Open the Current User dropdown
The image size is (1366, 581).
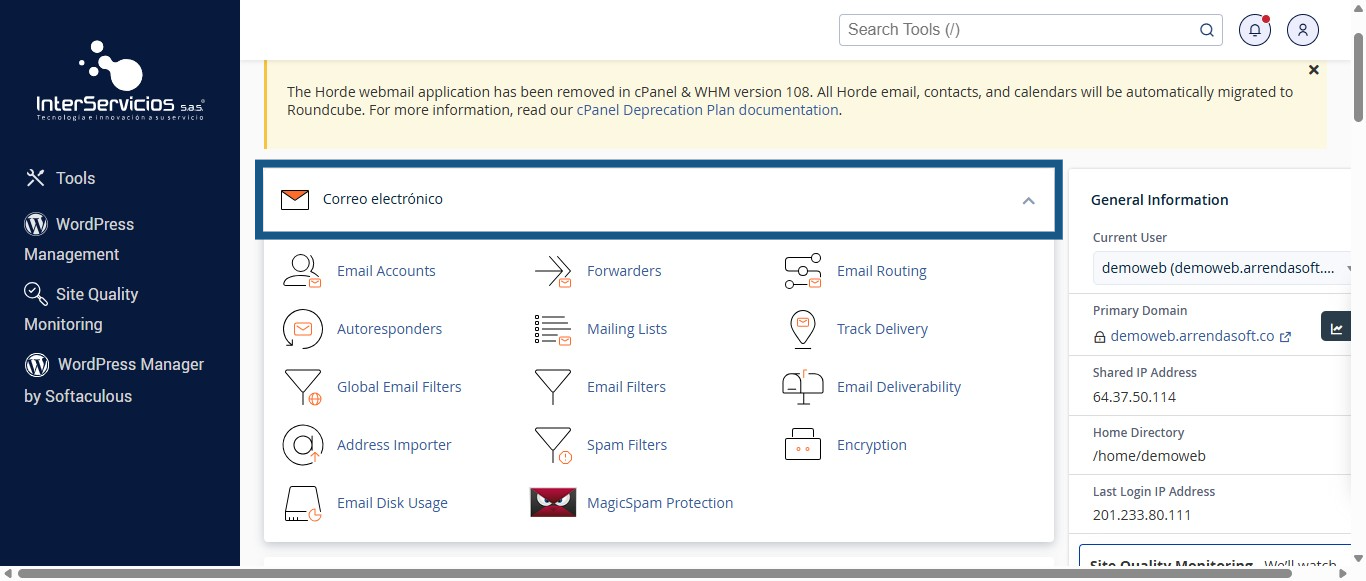[1223, 268]
